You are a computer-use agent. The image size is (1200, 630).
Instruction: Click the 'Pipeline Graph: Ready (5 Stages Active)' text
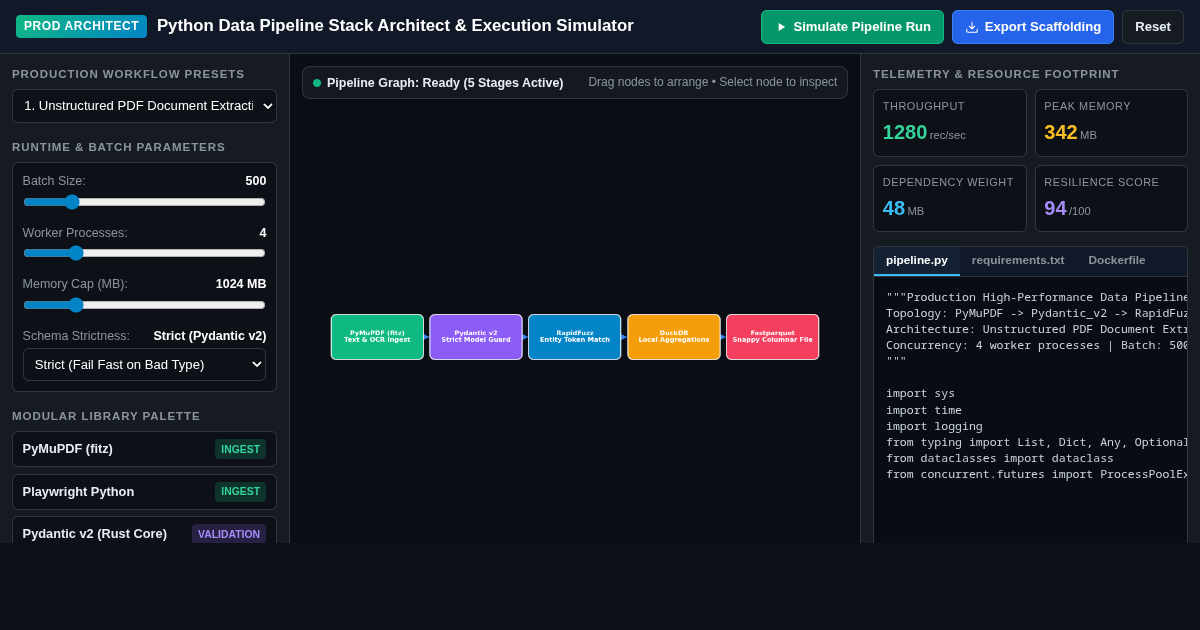pyautogui.click(x=445, y=83)
